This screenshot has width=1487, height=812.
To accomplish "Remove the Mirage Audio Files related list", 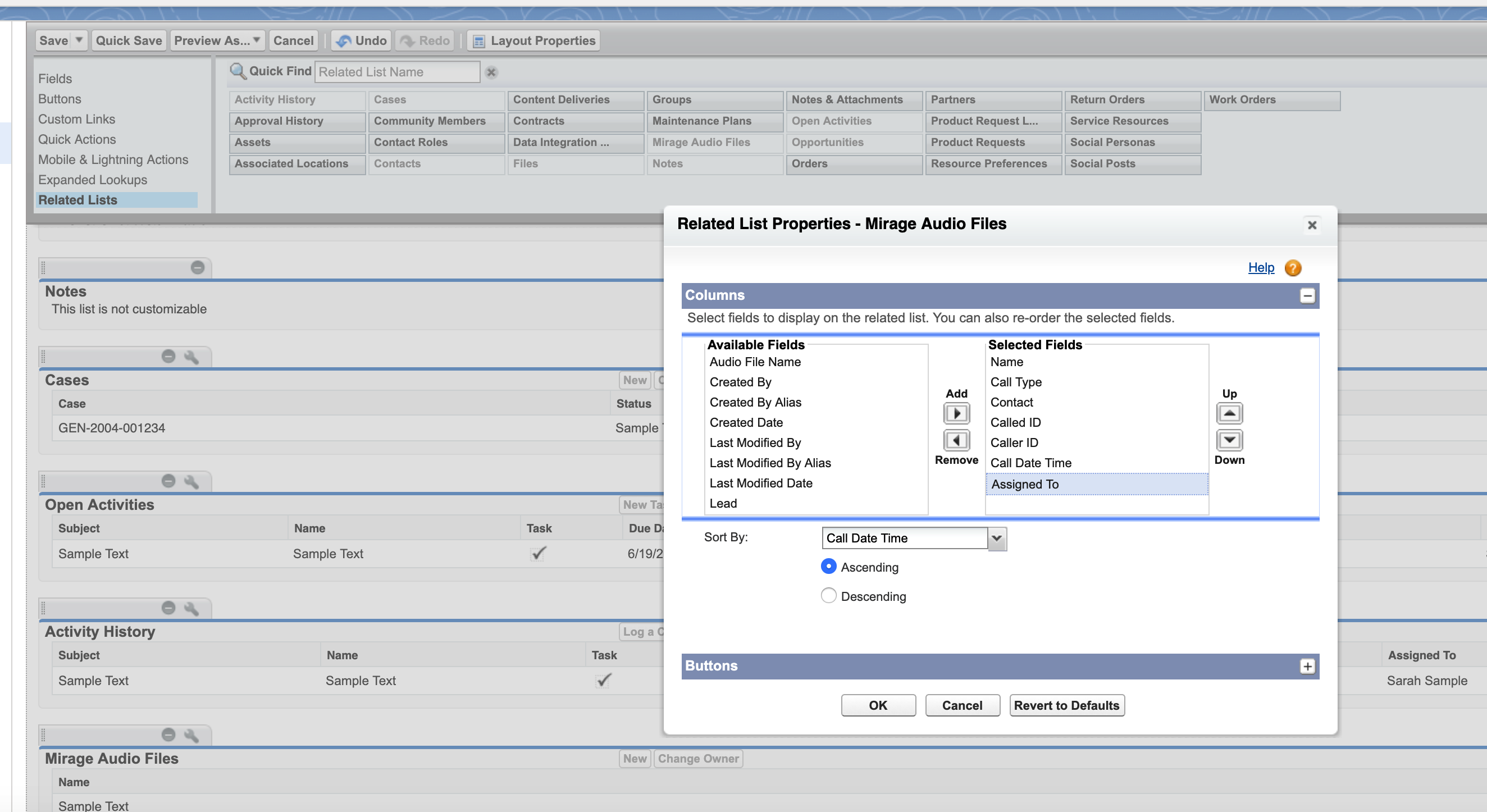I will pos(168,734).
